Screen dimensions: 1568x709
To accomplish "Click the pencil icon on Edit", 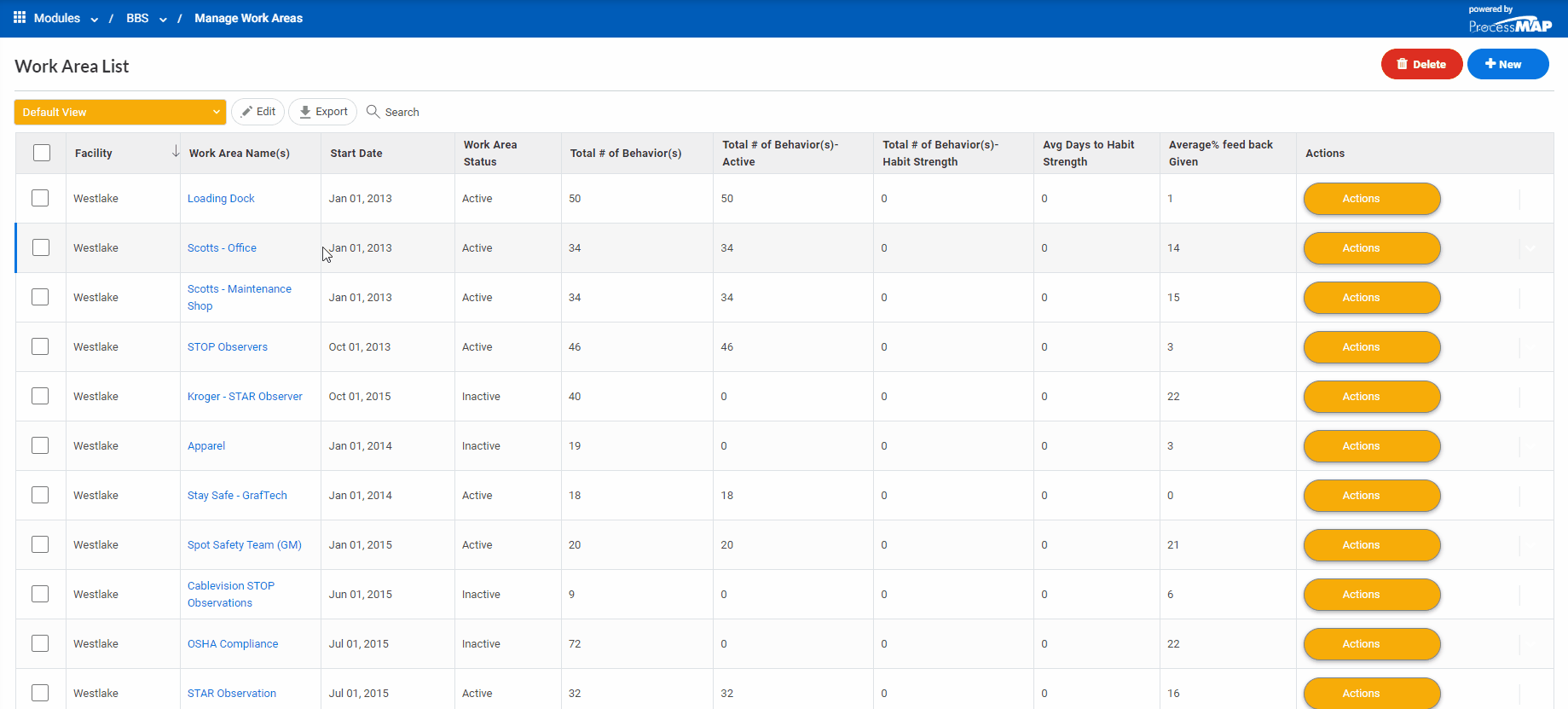I will tap(246, 112).
